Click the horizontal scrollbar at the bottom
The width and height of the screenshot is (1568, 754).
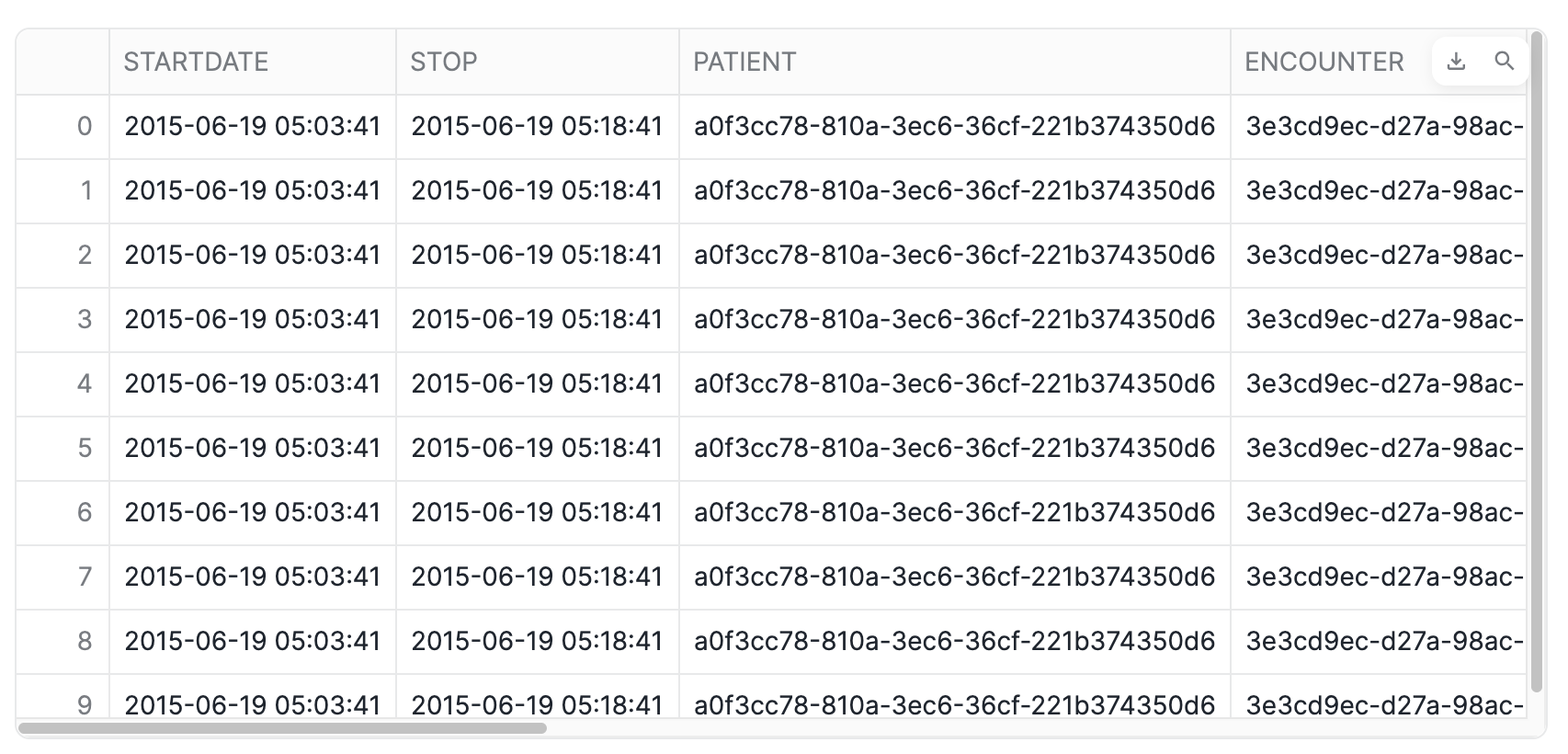(283, 728)
